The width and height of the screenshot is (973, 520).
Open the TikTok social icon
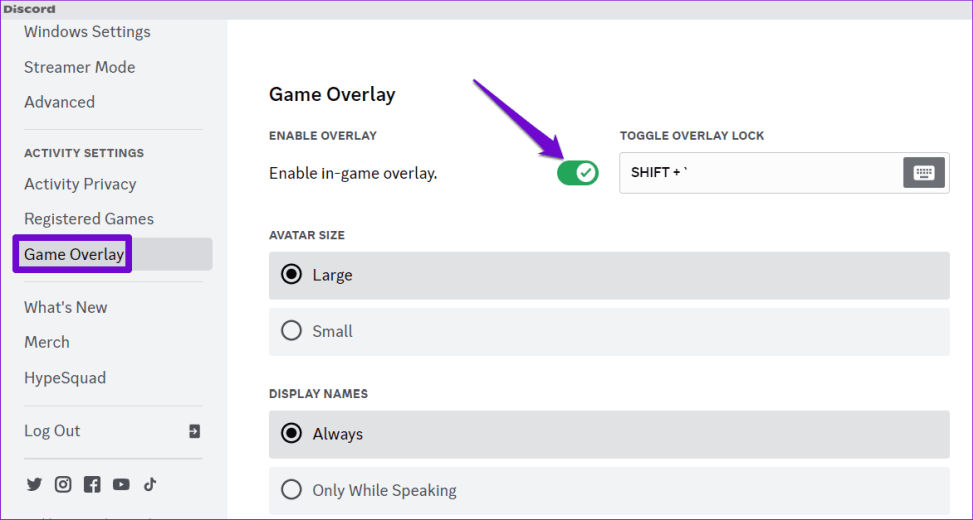click(x=150, y=484)
